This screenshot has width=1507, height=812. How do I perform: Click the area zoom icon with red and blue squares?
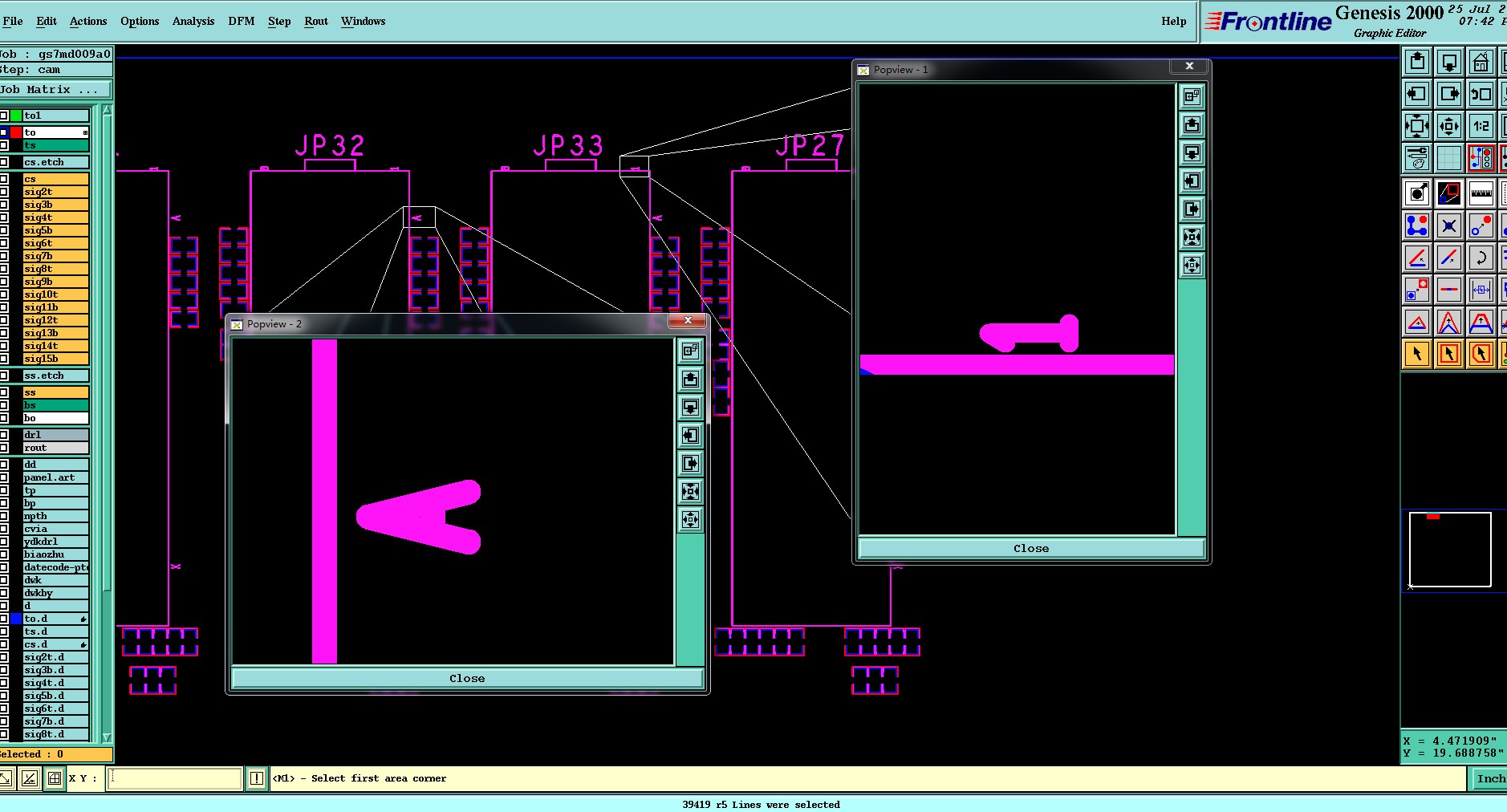(1449, 193)
